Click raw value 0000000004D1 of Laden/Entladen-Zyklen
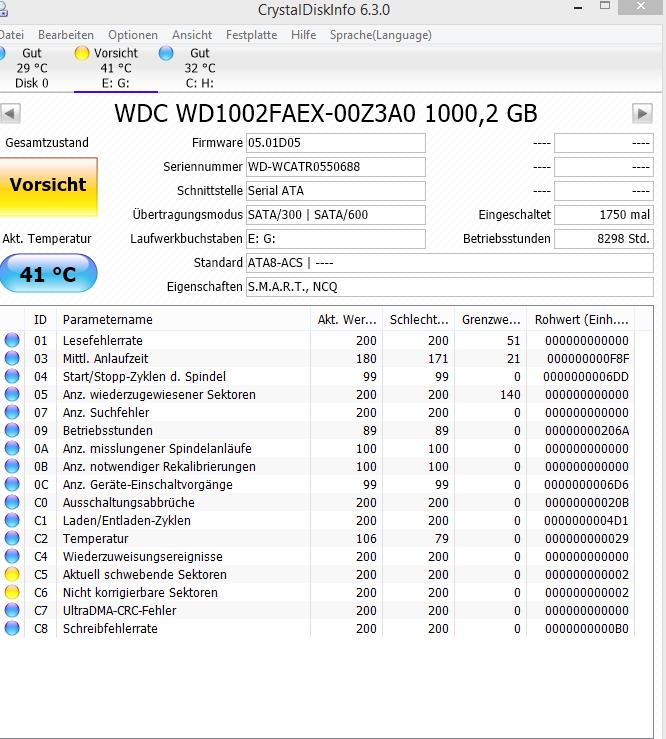666x739 pixels. tap(586, 520)
